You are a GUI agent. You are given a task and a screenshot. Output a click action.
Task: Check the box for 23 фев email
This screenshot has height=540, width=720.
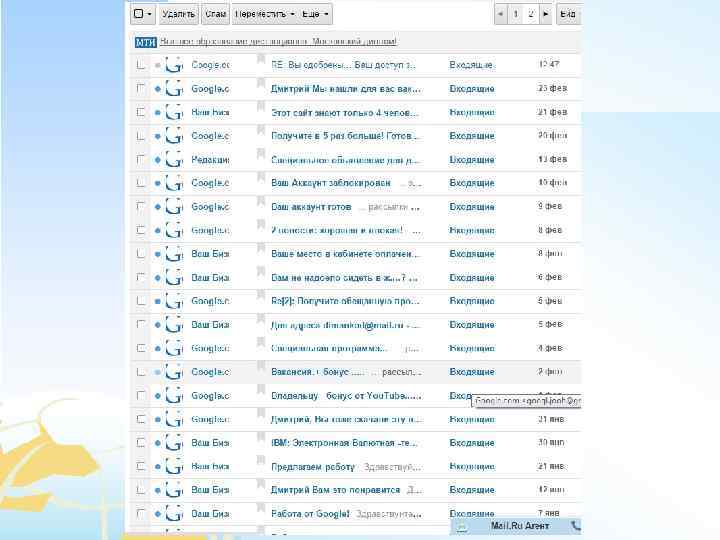[x=141, y=88]
